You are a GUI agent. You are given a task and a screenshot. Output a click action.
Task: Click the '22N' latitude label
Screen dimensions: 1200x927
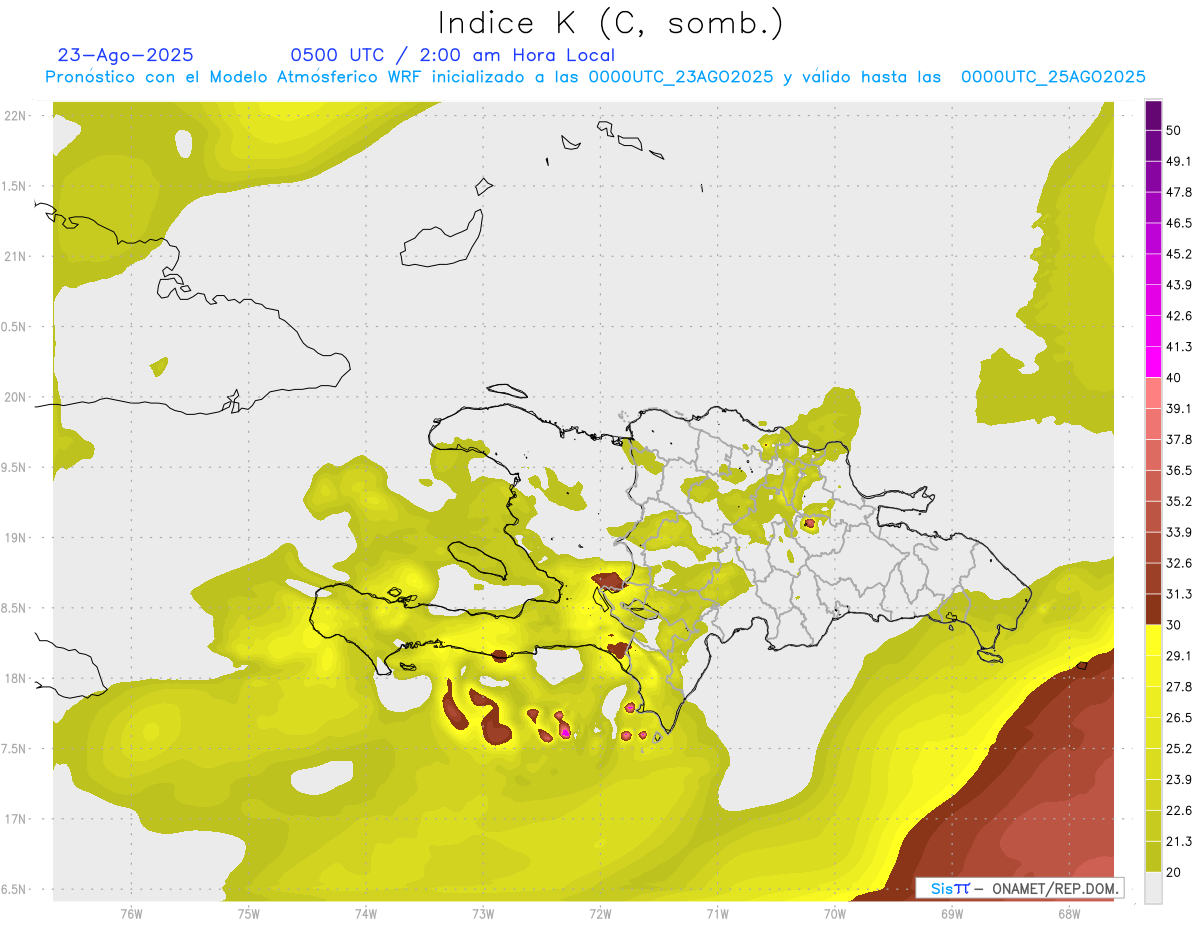click(x=15, y=116)
